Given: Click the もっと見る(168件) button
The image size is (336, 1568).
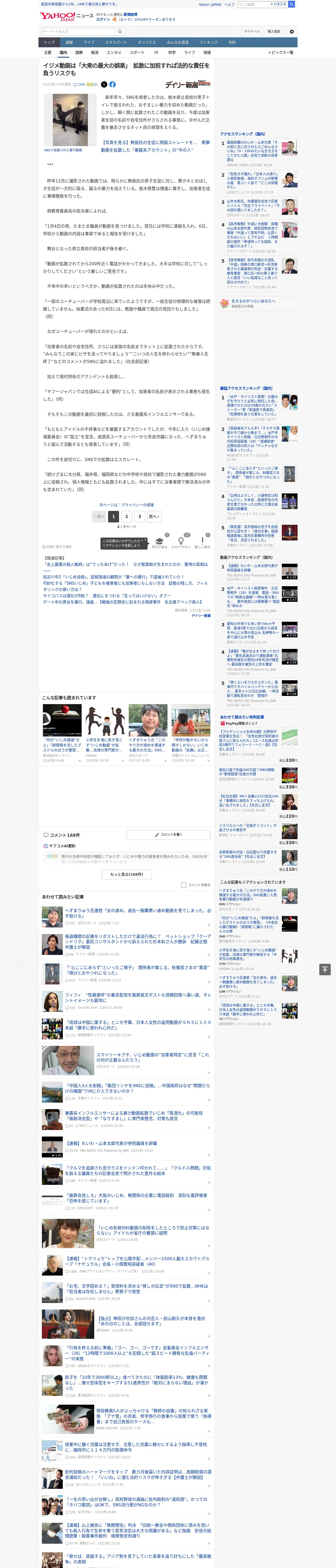Looking at the screenshot, I should (x=127, y=874).
